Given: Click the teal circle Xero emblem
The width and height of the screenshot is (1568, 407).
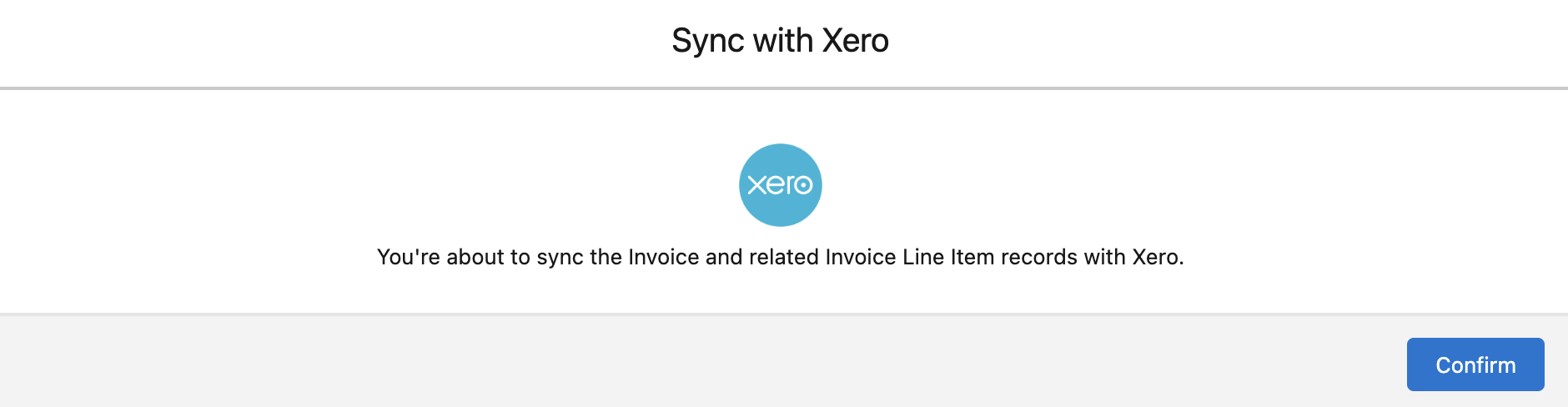Looking at the screenshot, I should pyautogui.click(x=780, y=185).
